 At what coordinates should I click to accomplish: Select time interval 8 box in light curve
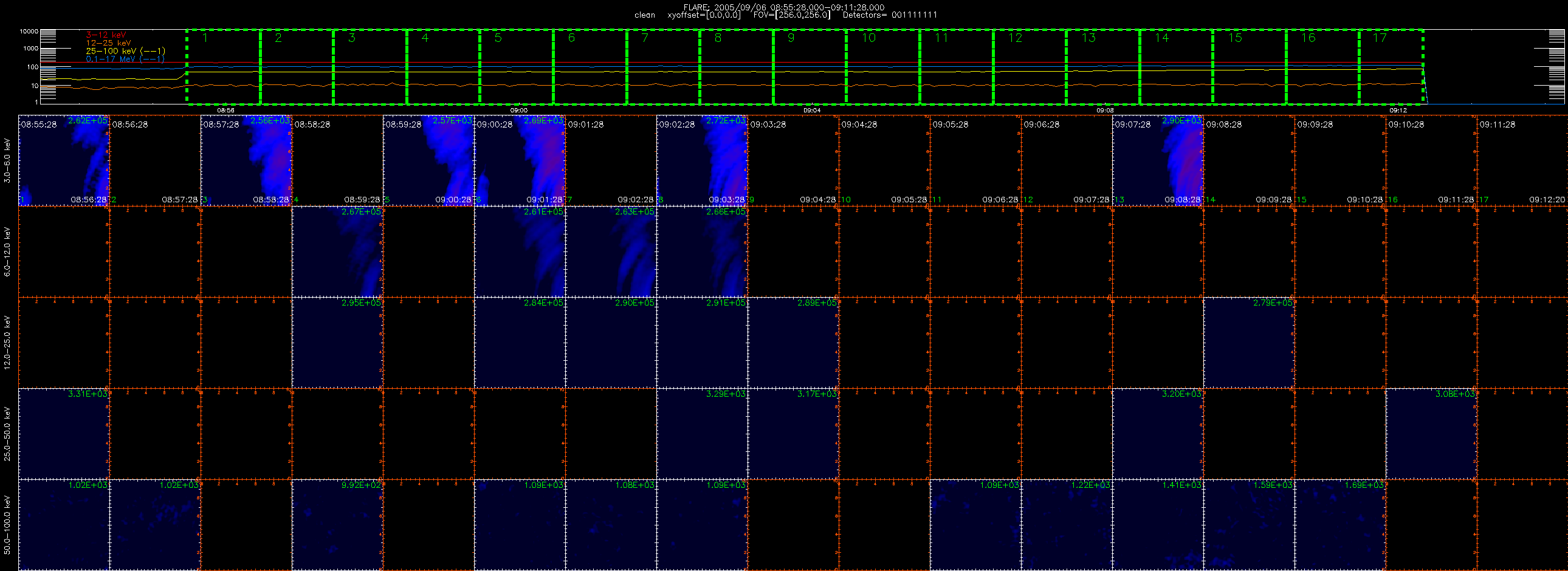point(737,67)
